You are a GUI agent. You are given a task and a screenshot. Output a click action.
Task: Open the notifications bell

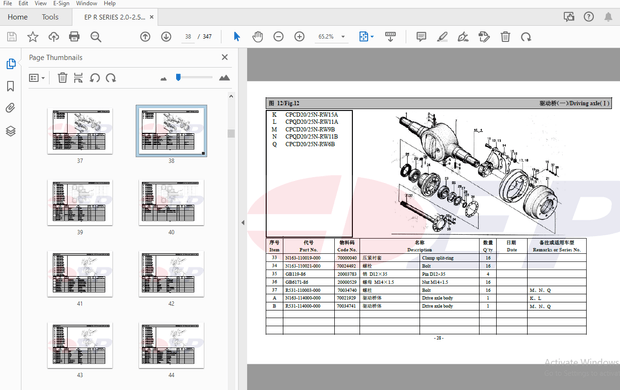click(608, 17)
